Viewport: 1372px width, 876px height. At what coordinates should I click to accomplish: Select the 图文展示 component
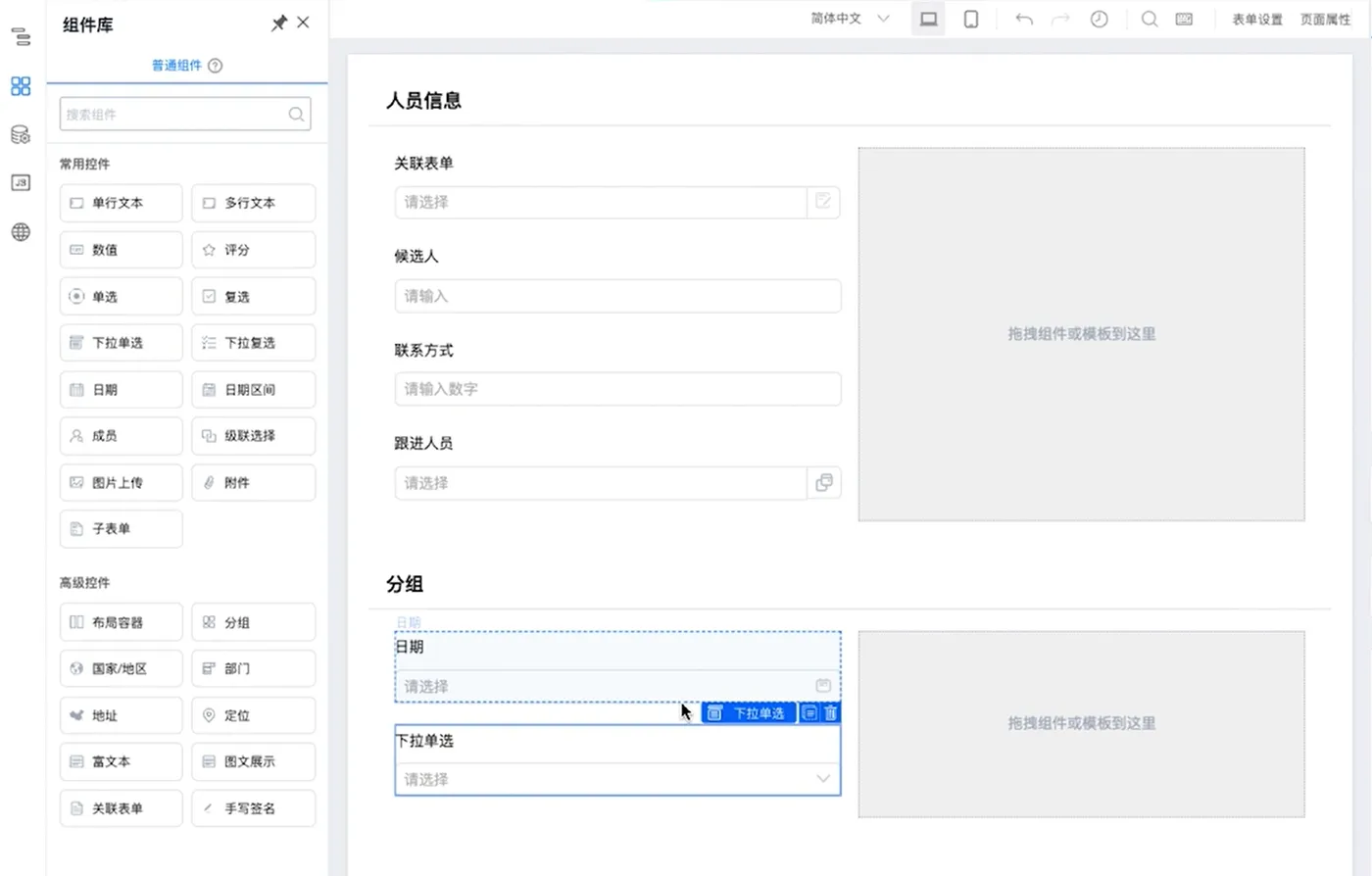pos(253,761)
